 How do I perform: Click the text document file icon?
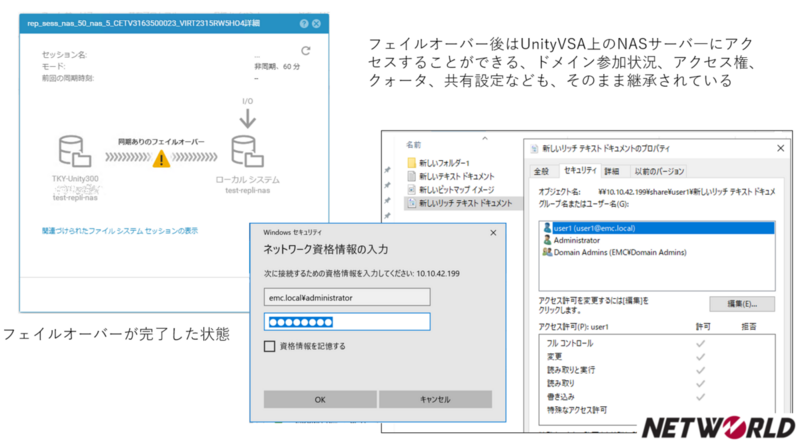click(x=412, y=176)
